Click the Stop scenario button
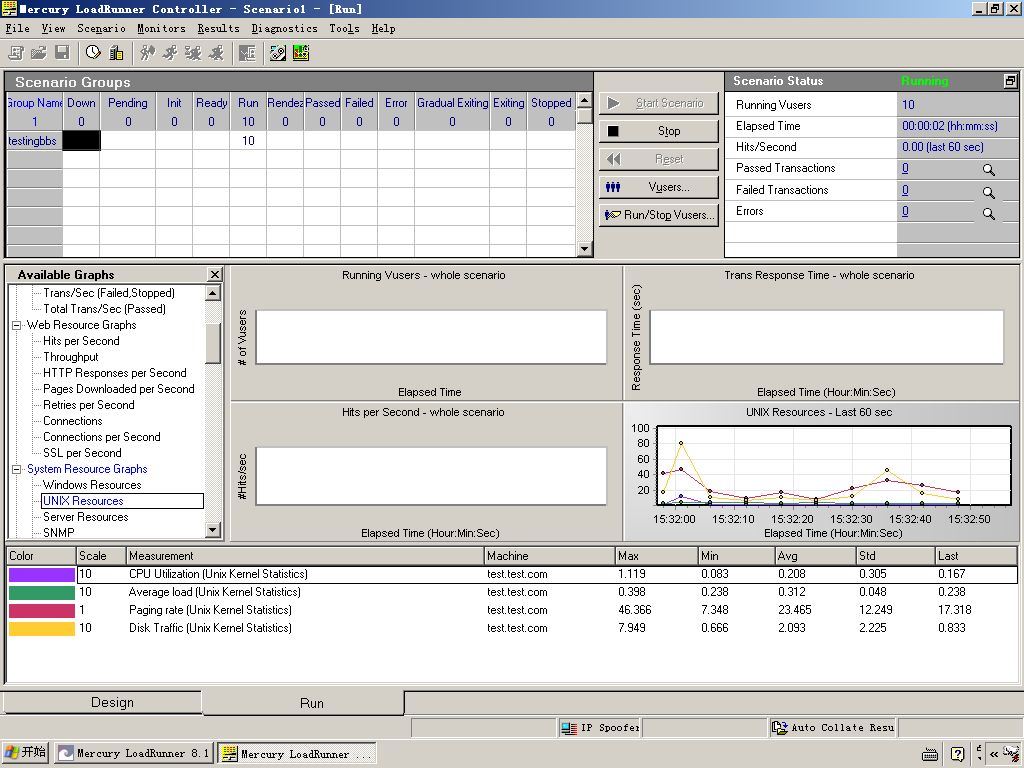Viewport: 1024px width, 768px height. coord(658,131)
